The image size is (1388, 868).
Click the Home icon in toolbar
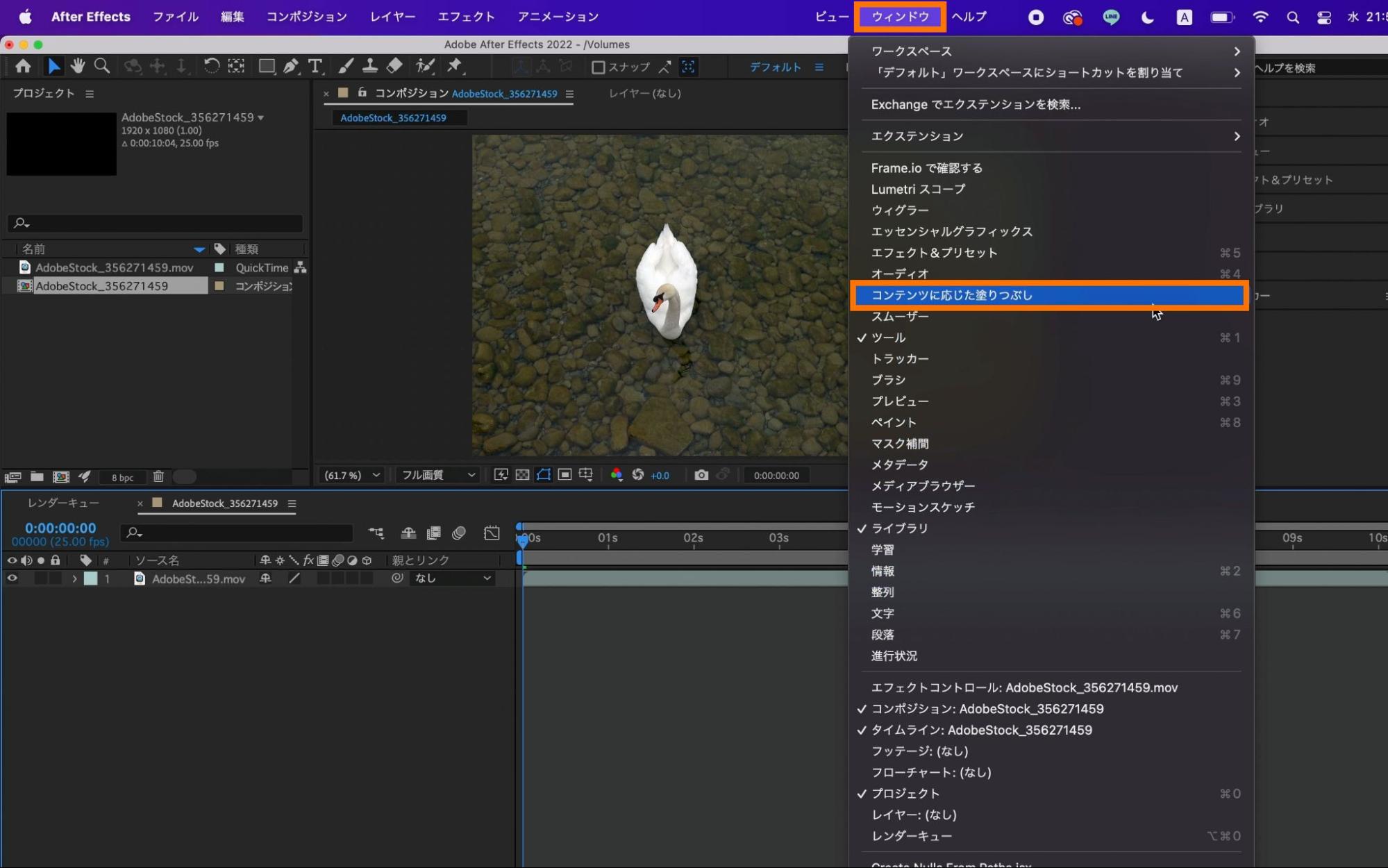click(23, 66)
